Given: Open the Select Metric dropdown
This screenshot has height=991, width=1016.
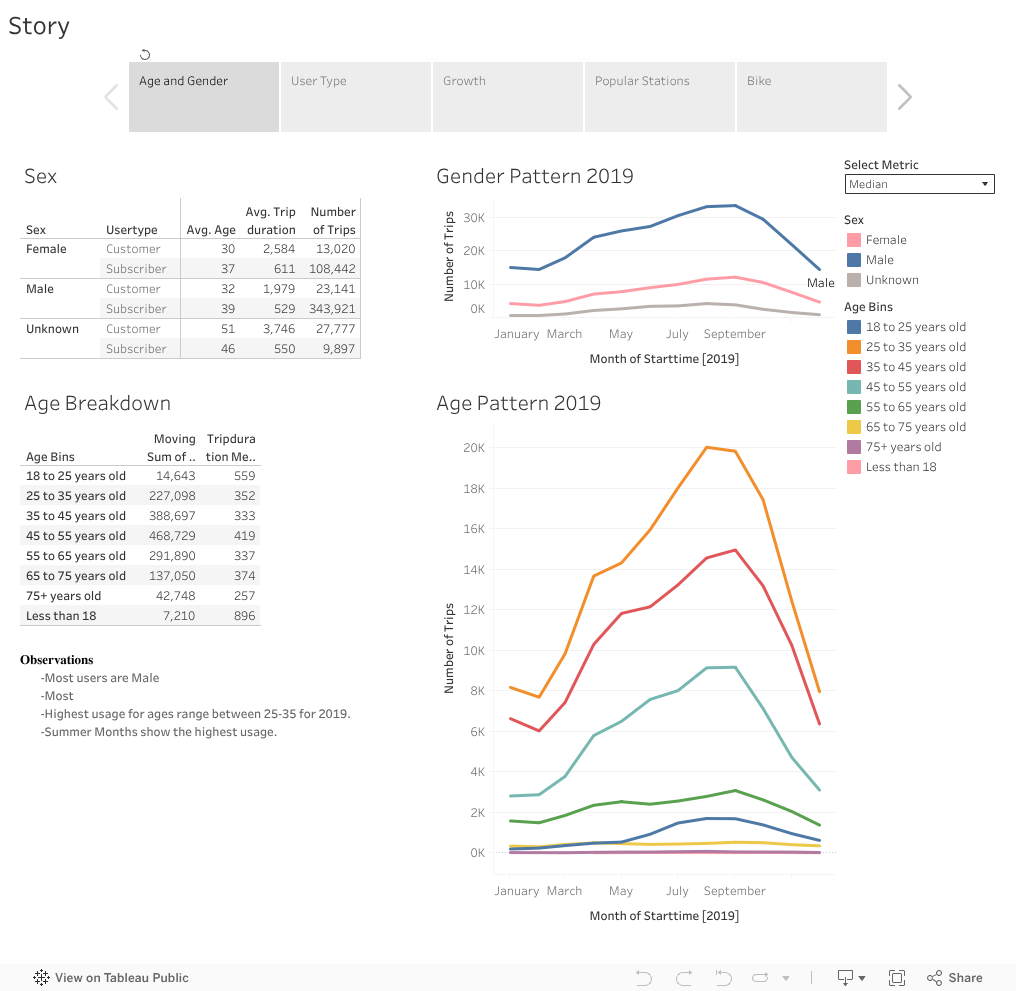Looking at the screenshot, I should tap(919, 184).
